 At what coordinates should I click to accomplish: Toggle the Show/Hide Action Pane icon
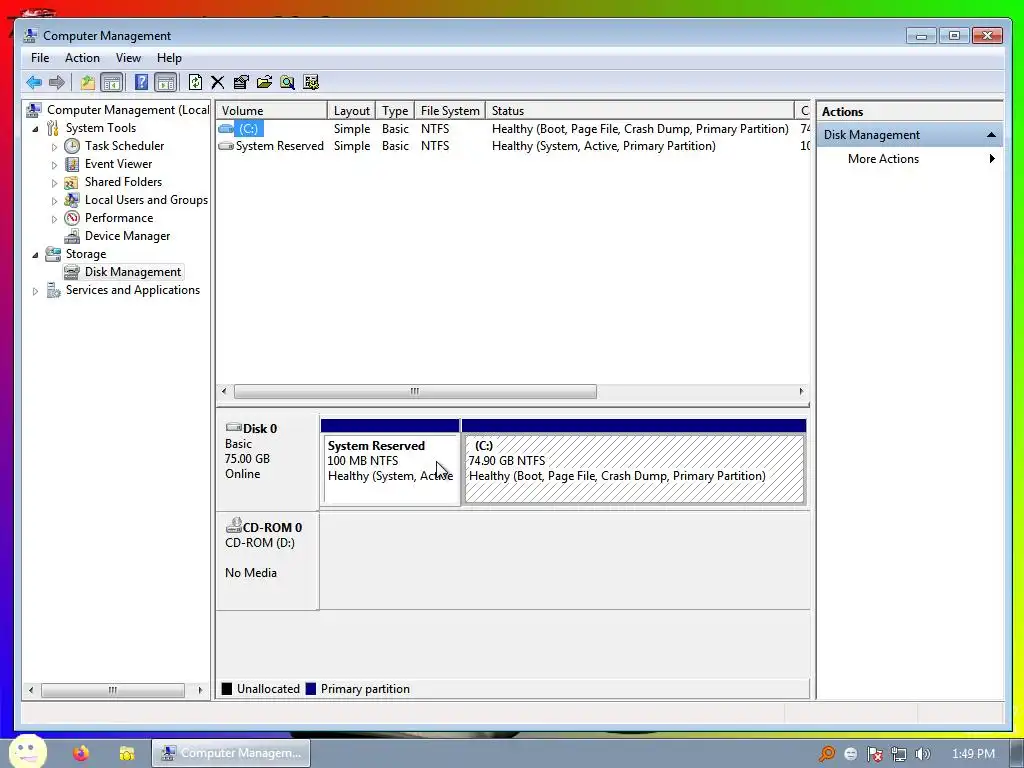pos(166,82)
